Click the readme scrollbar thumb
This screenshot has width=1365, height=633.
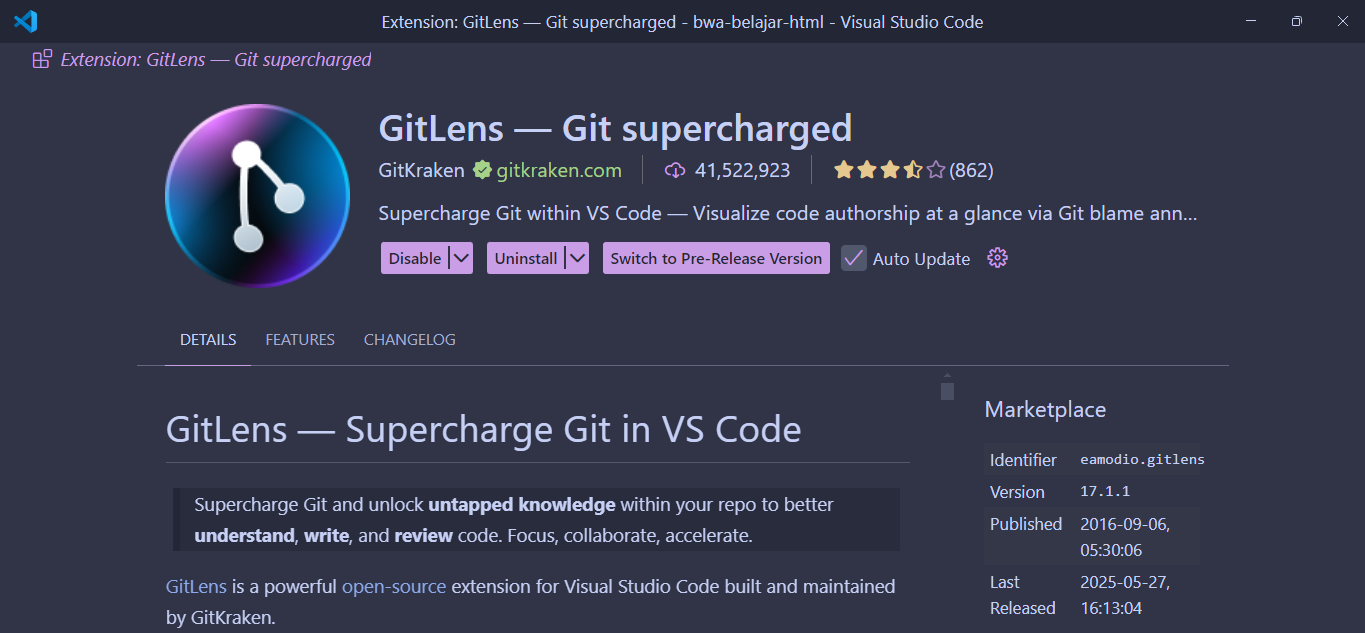[x=947, y=391]
